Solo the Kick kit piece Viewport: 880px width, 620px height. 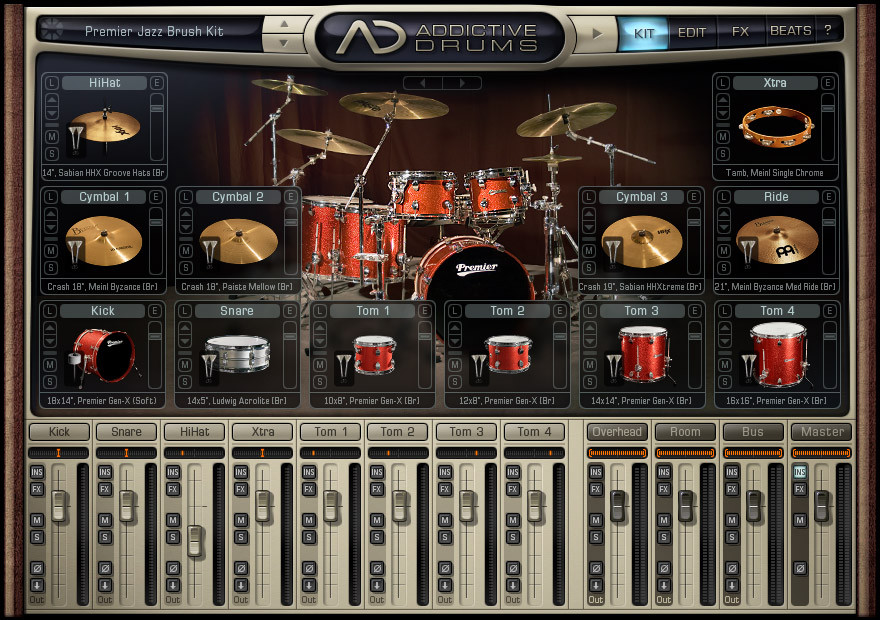click(48, 381)
